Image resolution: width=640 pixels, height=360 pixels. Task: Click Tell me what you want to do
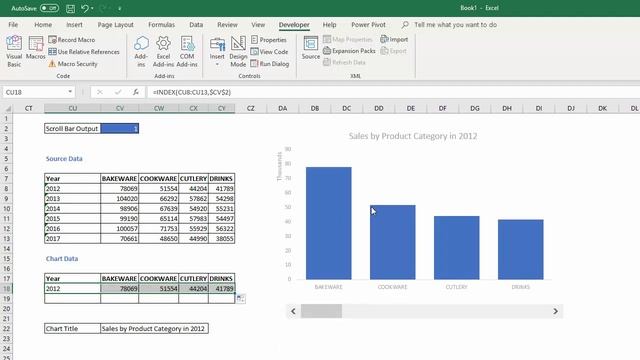point(455,24)
